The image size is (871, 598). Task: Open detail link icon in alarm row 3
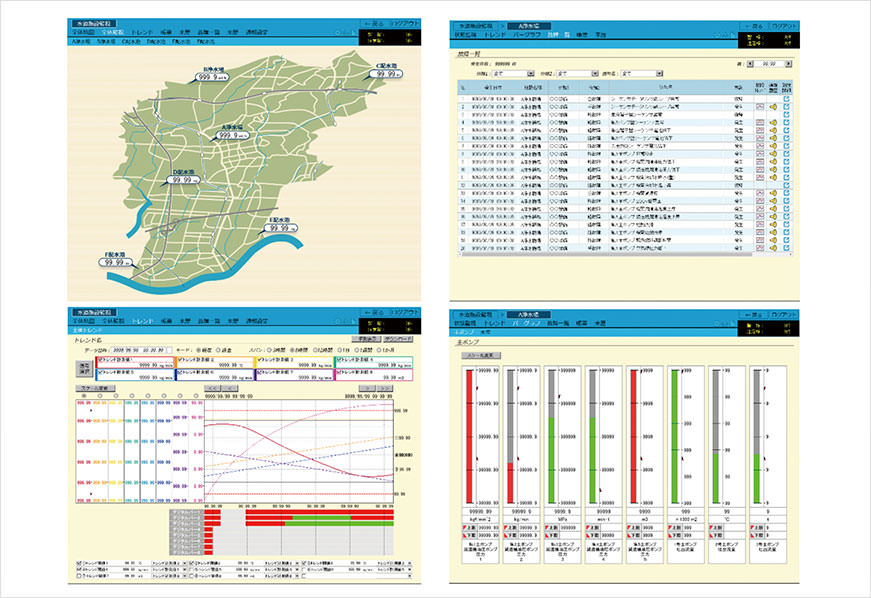click(x=787, y=114)
